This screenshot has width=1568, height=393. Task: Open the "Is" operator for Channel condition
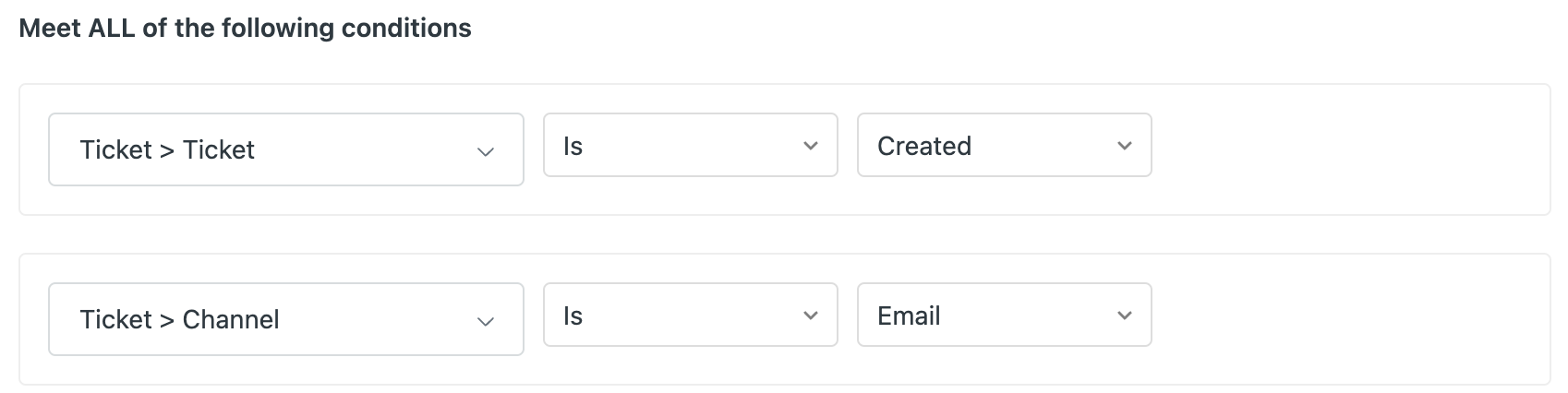(690, 316)
